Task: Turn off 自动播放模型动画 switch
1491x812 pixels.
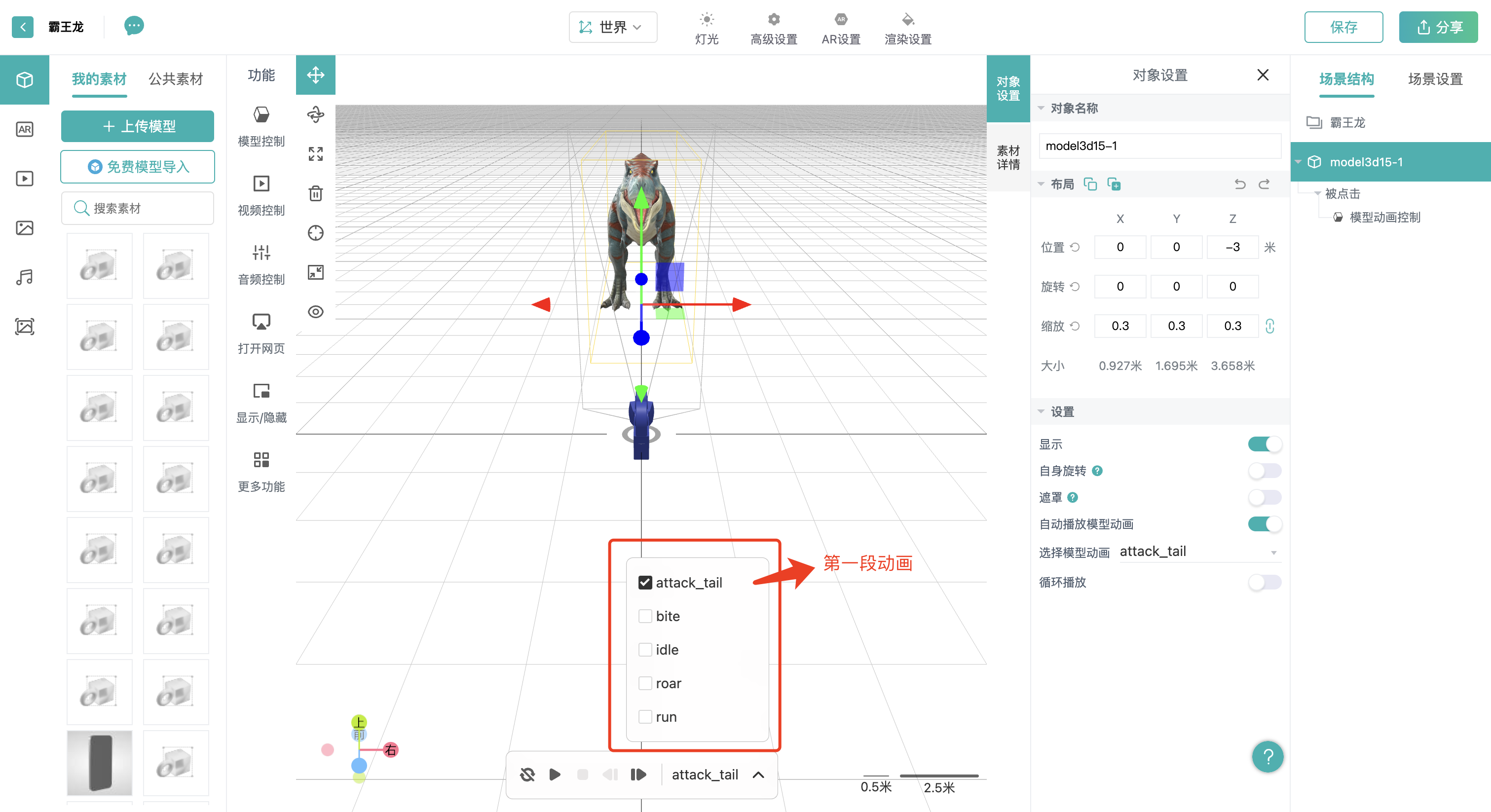Action: pyautogui.click(x=1264, y=524)
